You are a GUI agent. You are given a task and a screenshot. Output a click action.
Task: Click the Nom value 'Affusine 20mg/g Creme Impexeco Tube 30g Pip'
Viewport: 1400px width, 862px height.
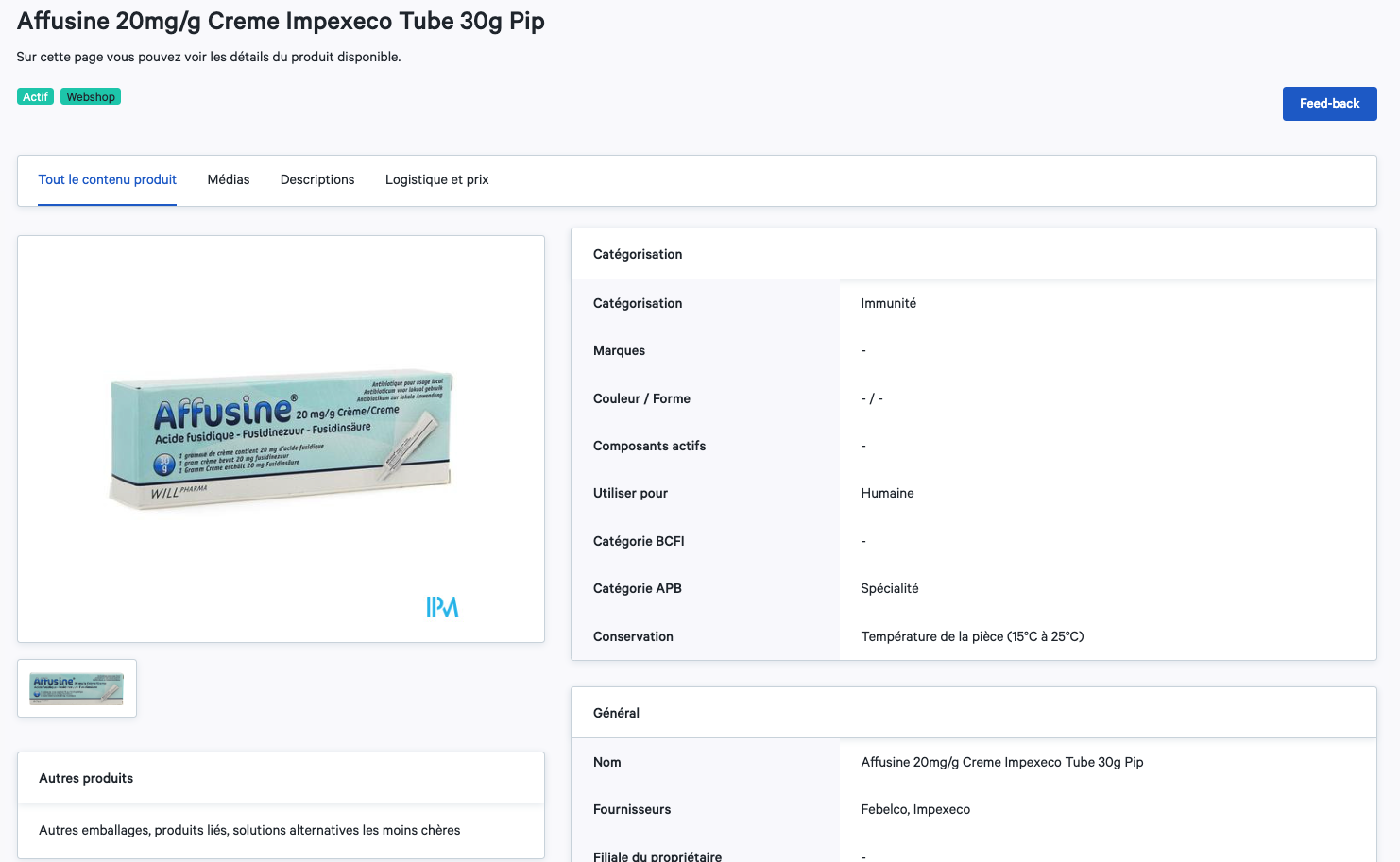[1002, 762]
